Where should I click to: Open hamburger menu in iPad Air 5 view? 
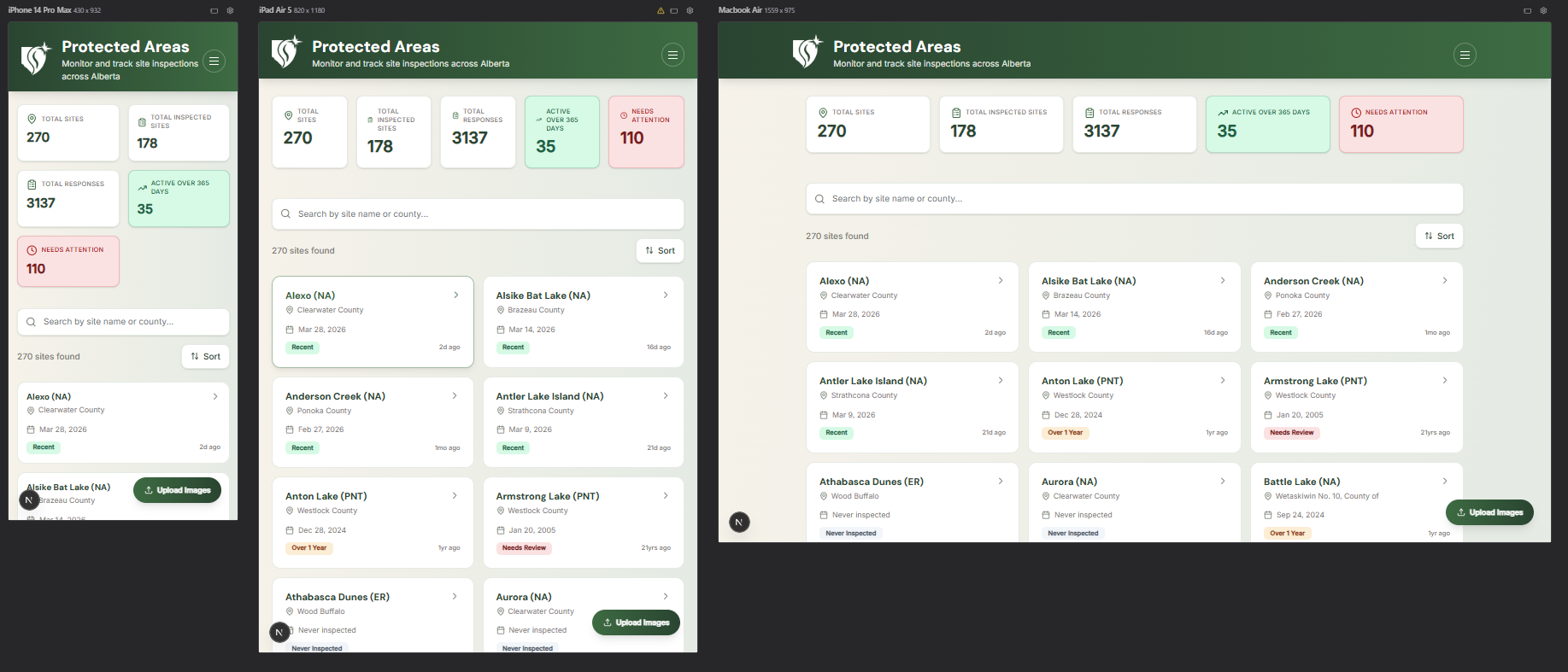pyautogui.click(x=673, y=55)
